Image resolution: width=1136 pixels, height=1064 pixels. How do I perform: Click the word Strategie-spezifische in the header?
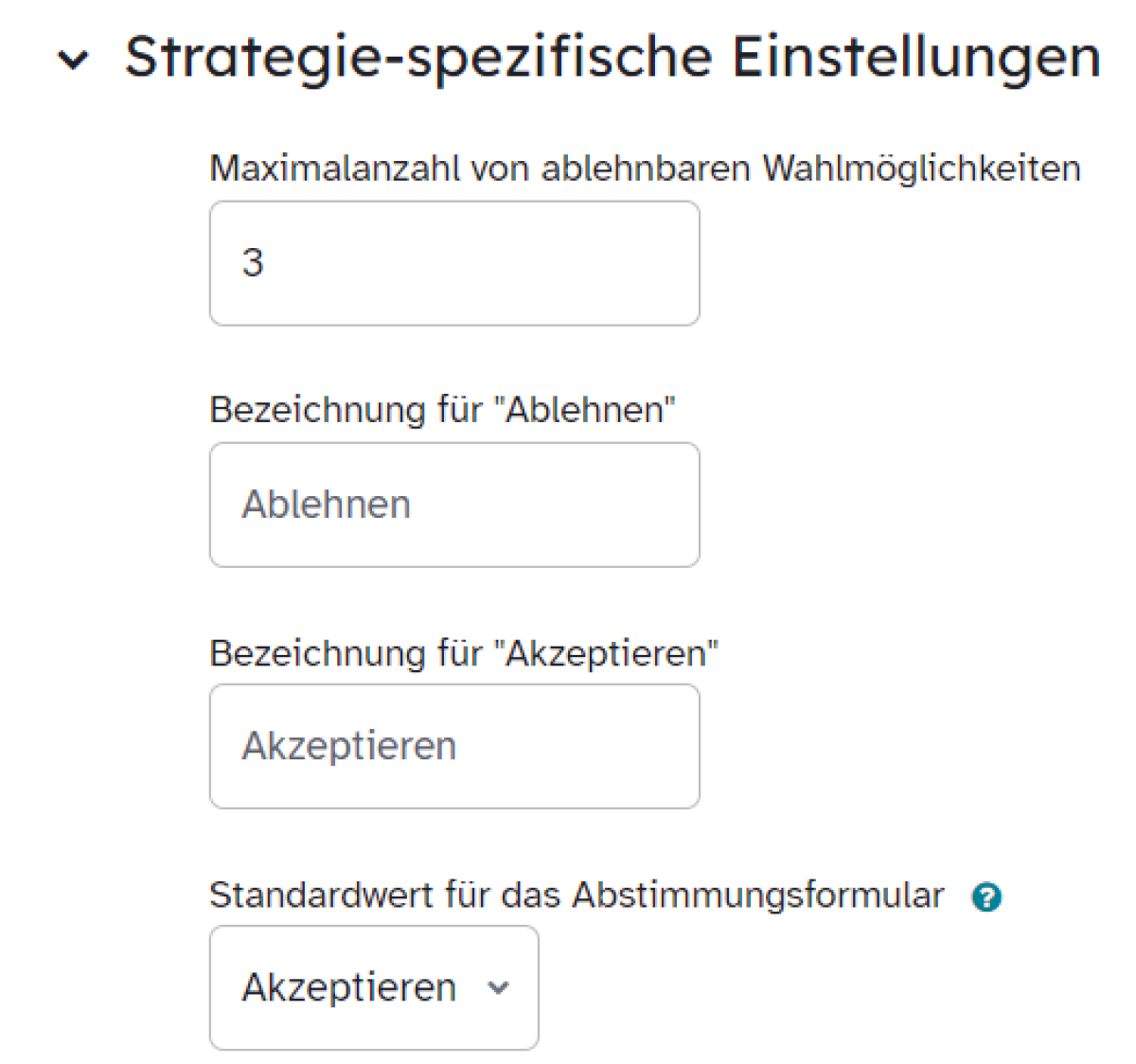click(x=418, y=59)
